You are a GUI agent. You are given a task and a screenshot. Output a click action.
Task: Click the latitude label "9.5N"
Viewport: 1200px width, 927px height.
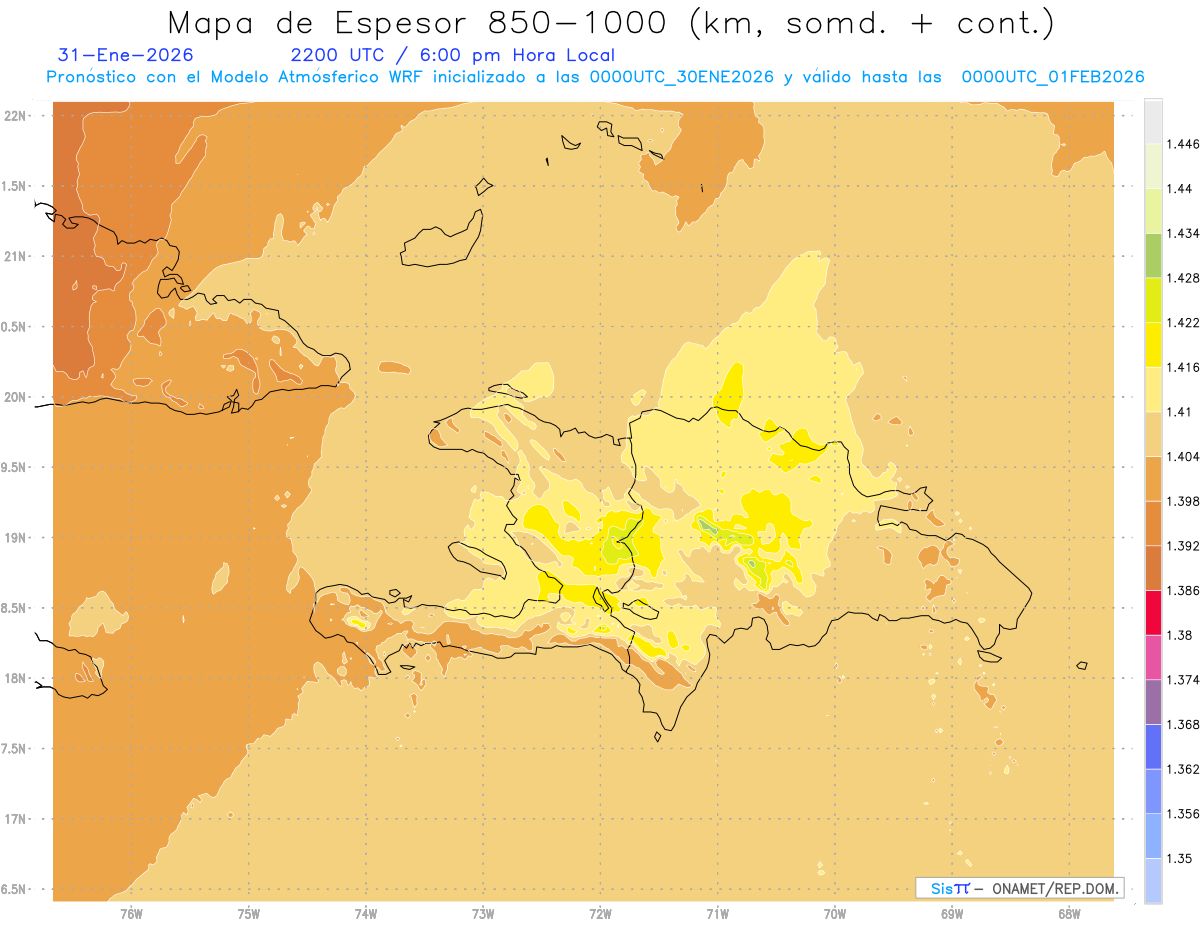pos(15,468)
